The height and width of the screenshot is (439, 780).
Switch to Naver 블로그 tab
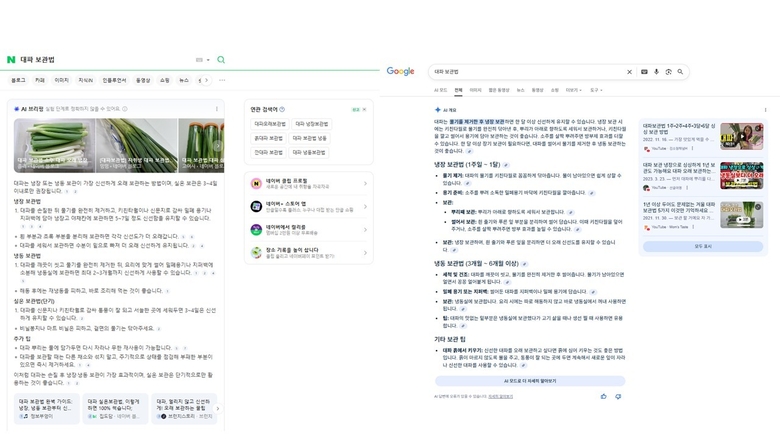(x=18, y=80)
